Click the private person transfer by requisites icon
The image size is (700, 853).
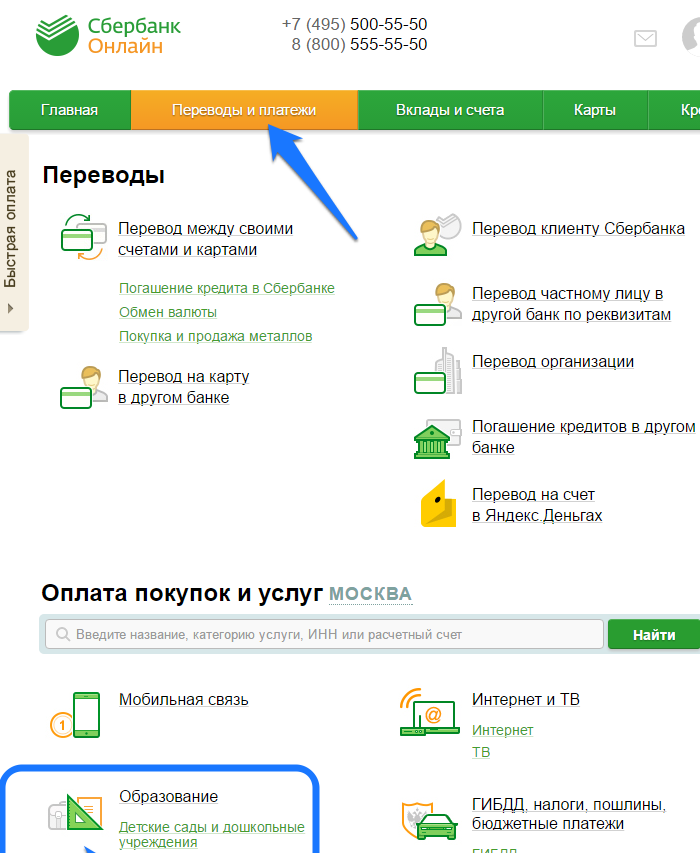pyautogui.click(x=438, y=304)
